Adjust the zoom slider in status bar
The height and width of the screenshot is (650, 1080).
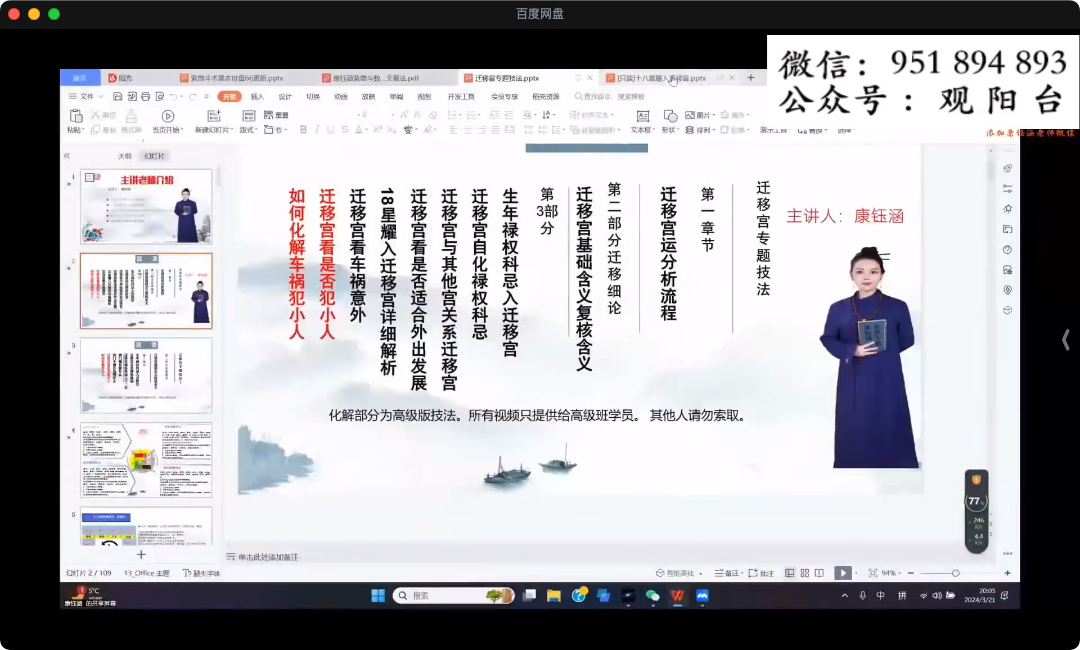956,573
